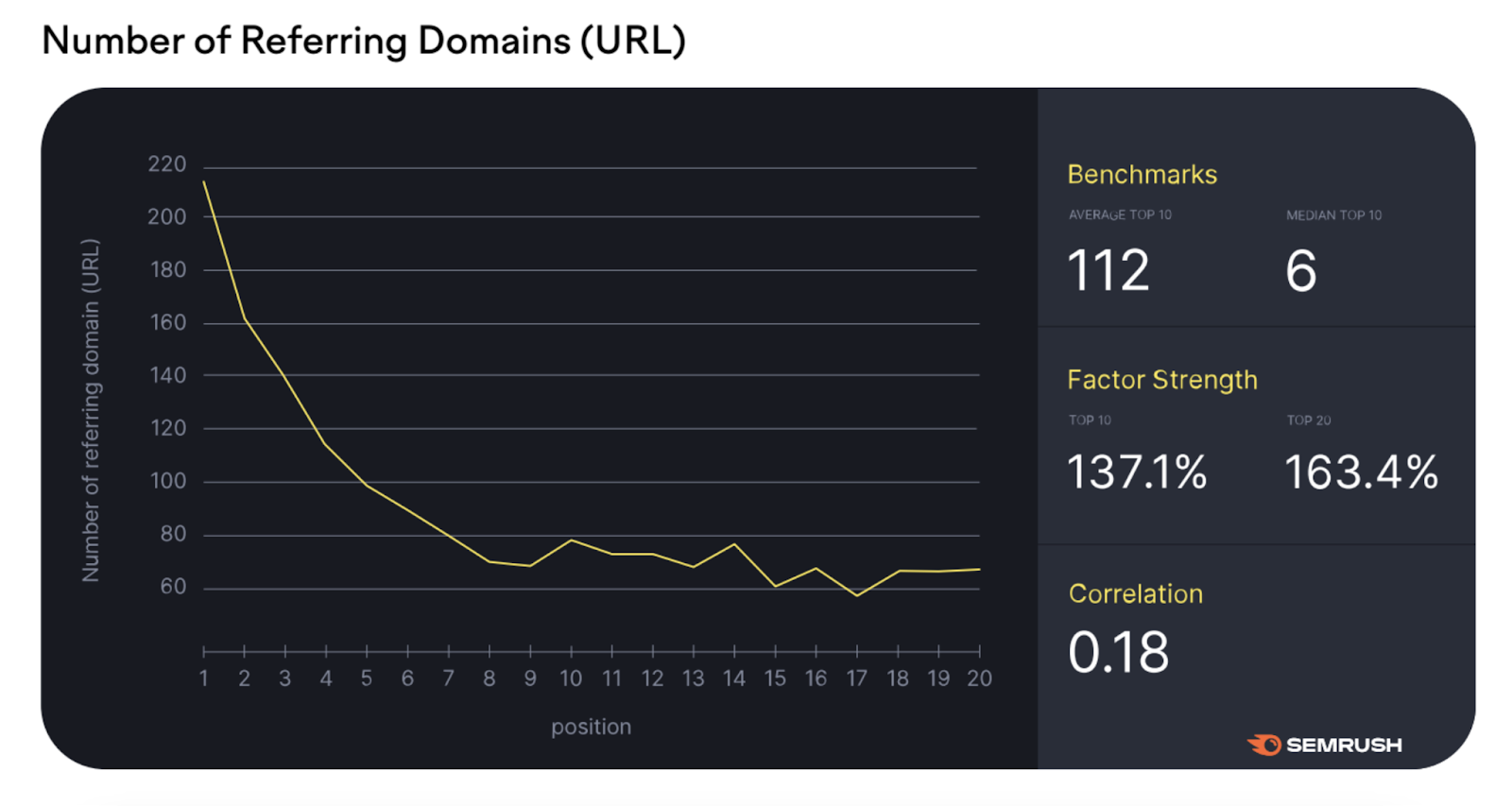Click the Average Top 10 value 112

click(x=1108, y=270)
